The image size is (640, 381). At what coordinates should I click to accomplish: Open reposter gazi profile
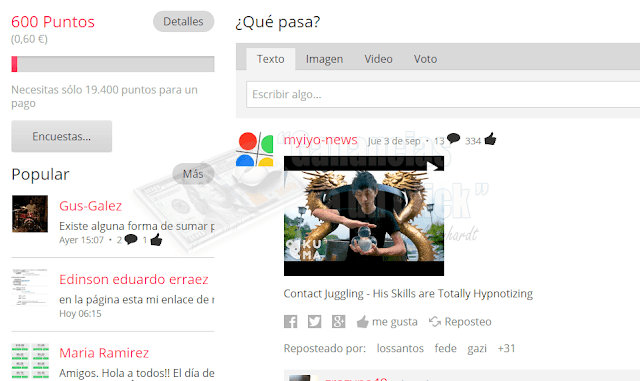point(477,348)
